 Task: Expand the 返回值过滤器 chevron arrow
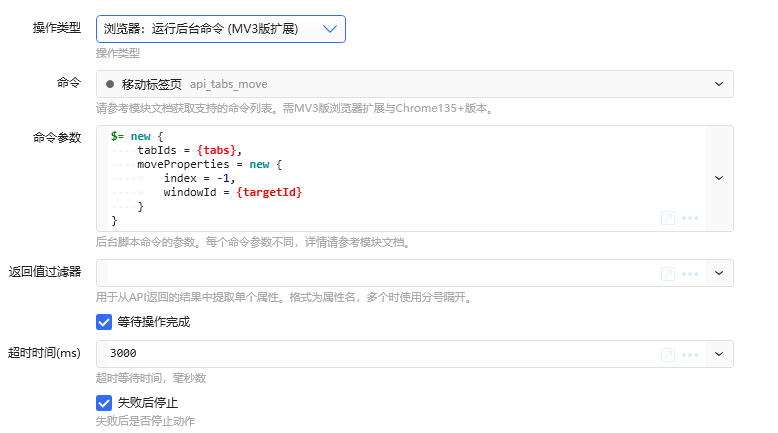tap(718, 273)
